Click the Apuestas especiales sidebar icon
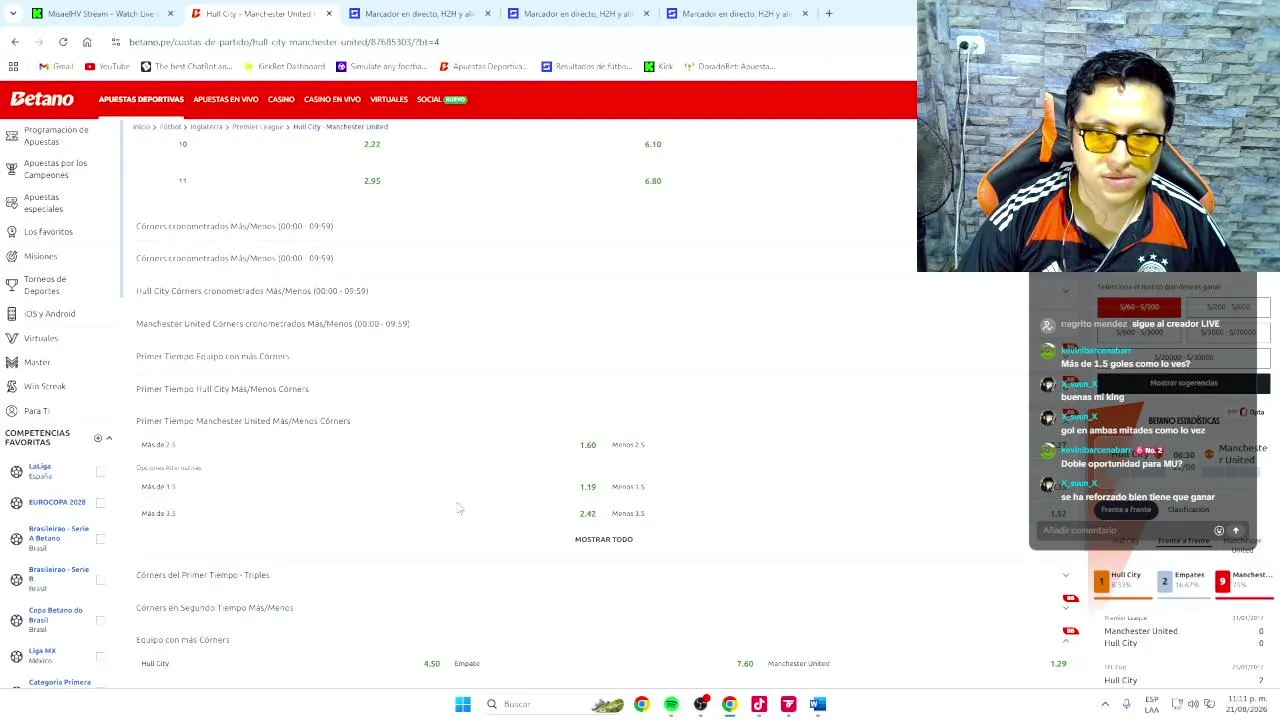The width and height of the screenshot is (1280, 720). (x=12, y=203)
